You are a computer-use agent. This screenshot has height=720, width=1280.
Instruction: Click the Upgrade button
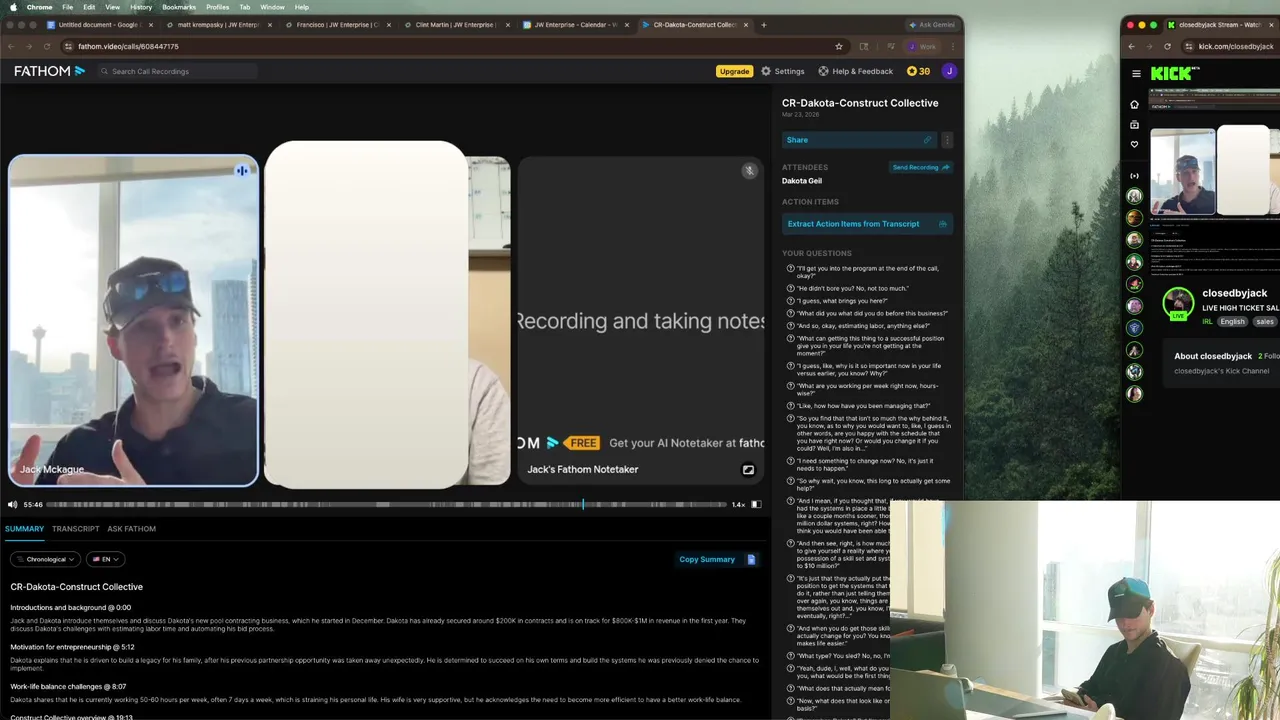pos(734,71)
